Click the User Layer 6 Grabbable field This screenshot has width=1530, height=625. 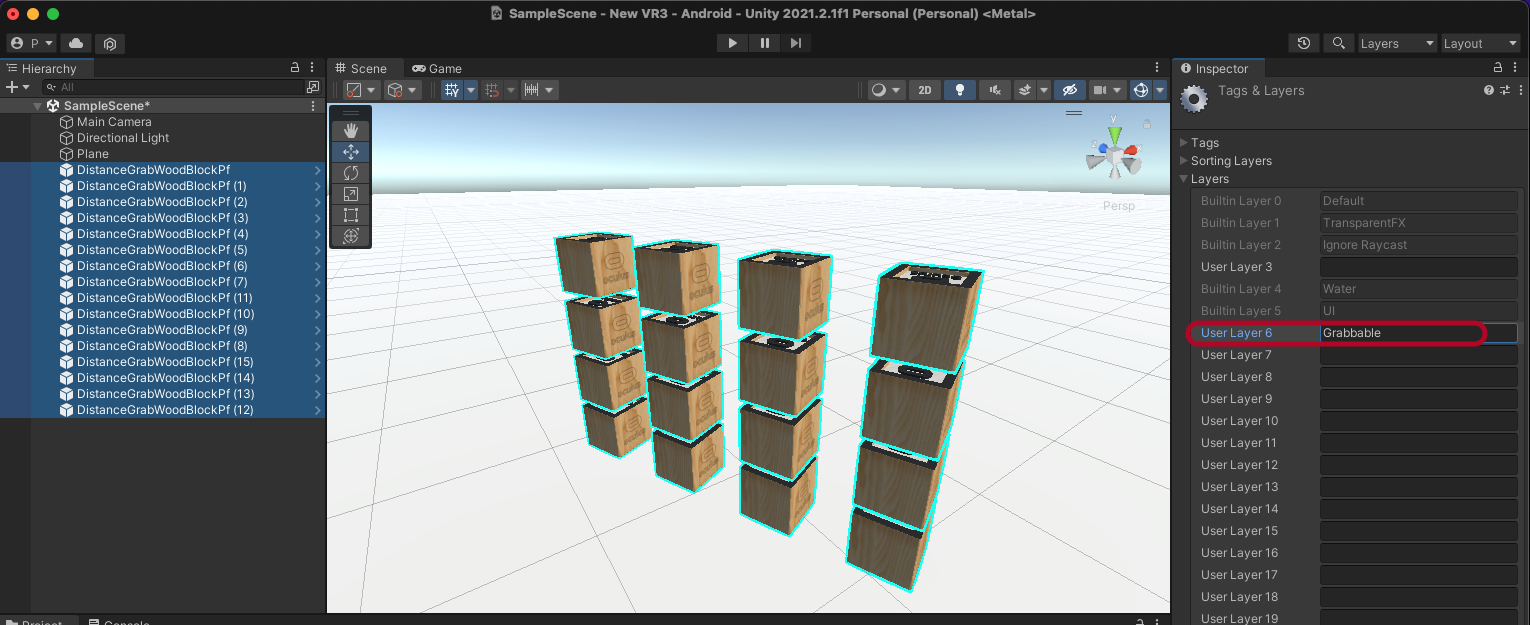1418,333
